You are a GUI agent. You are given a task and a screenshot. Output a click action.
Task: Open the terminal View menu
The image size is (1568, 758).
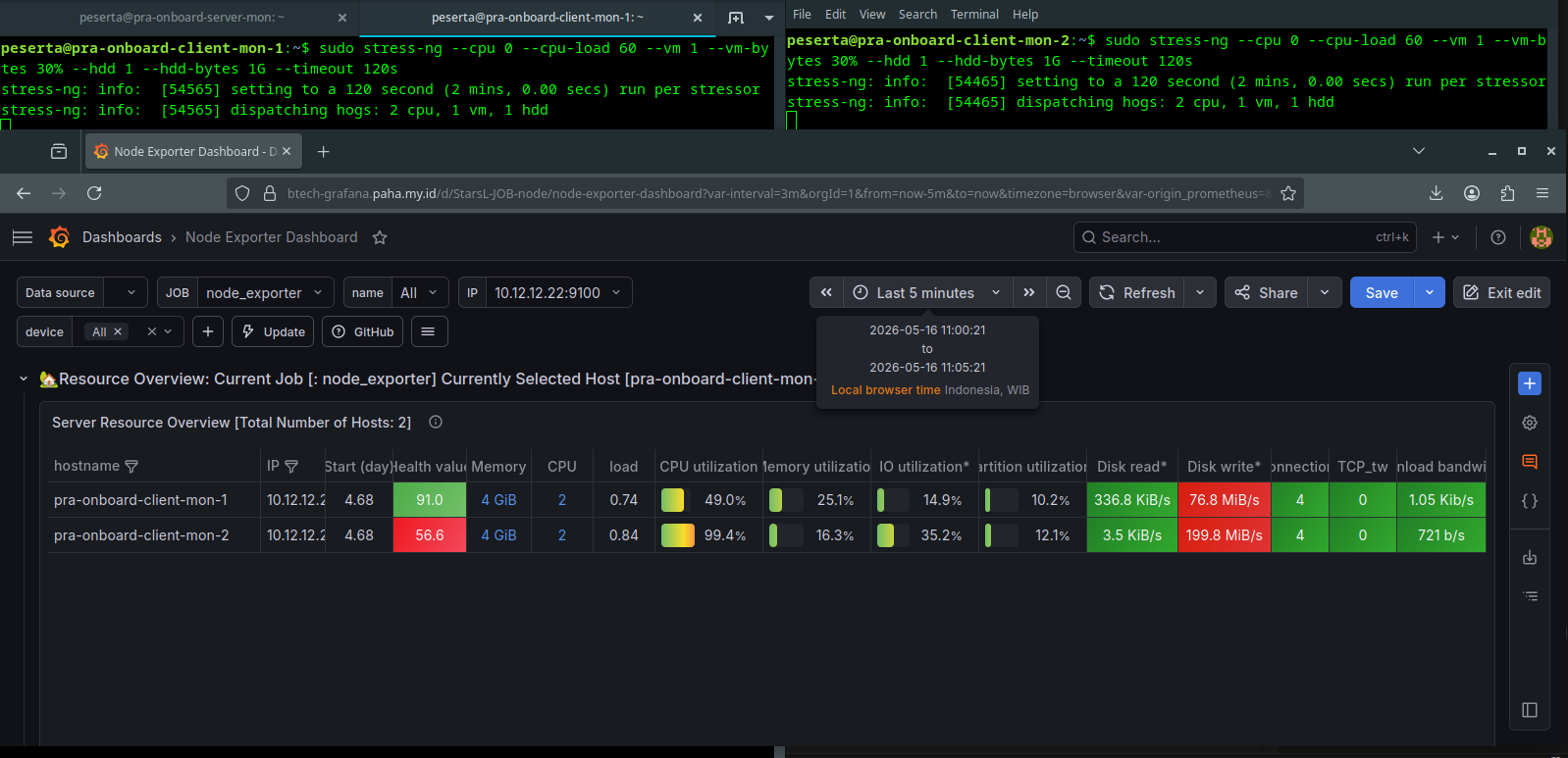[x=872, y=15]
